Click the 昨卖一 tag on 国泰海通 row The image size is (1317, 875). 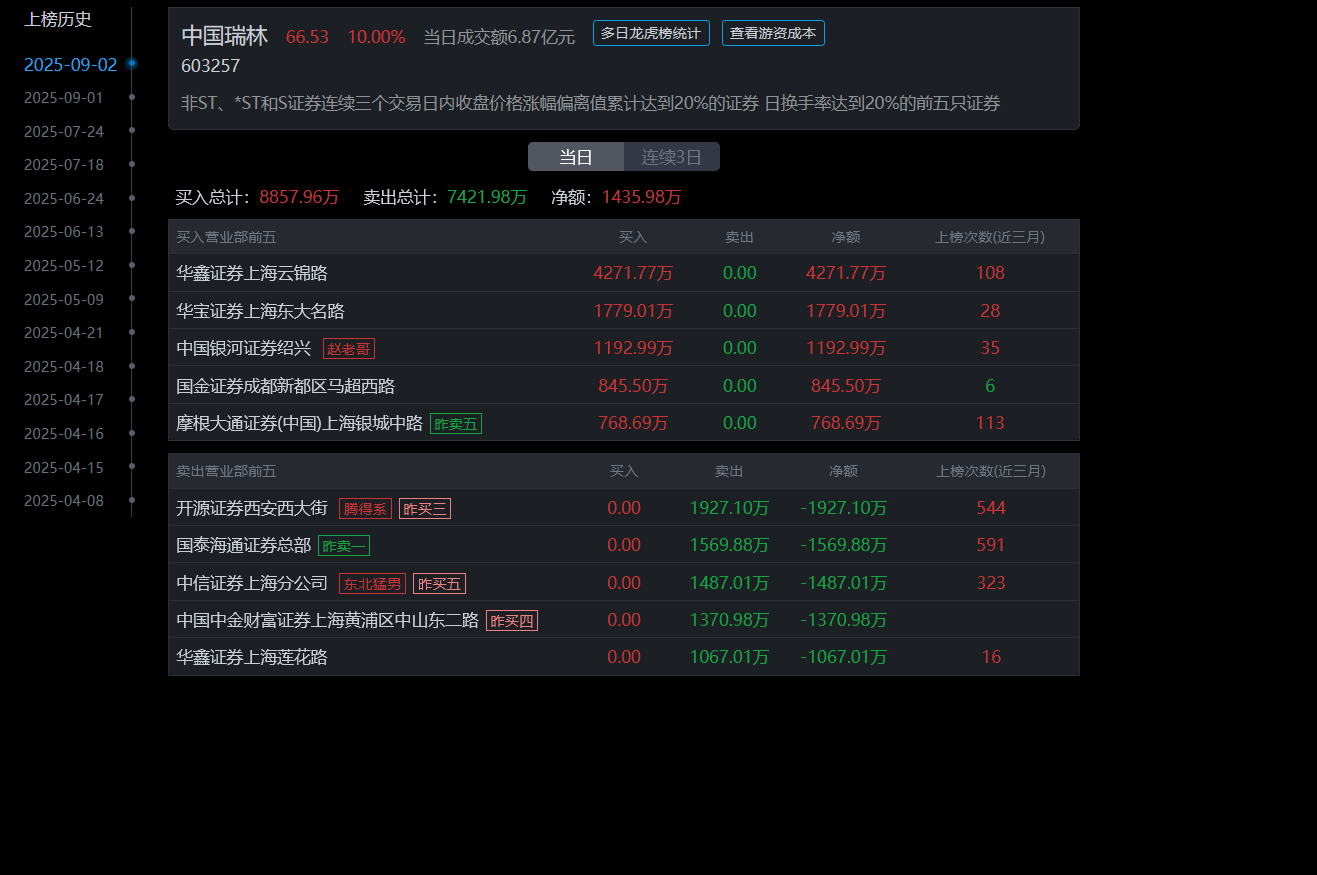coord(344,546)
